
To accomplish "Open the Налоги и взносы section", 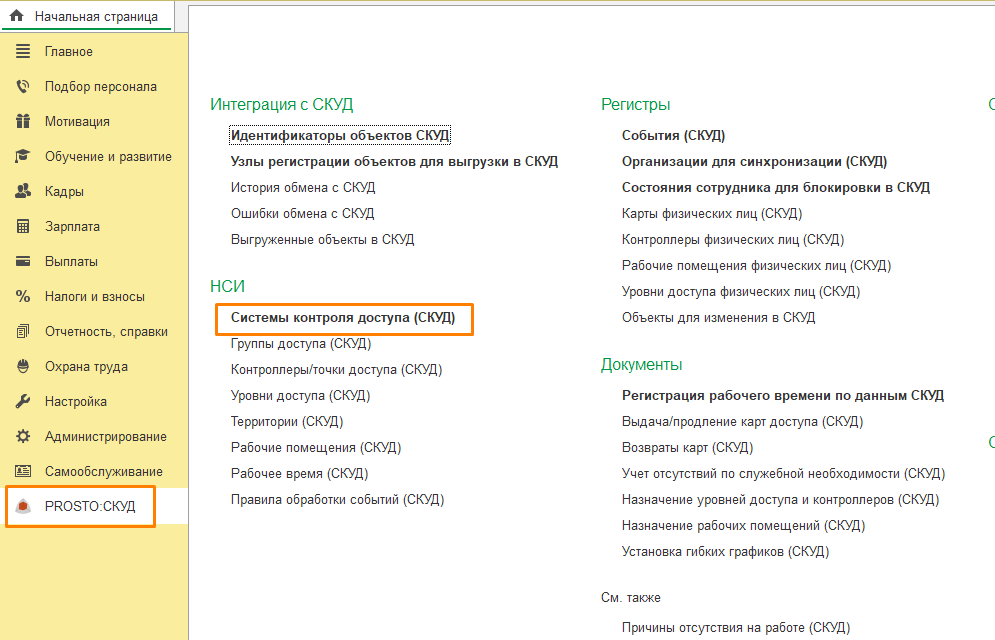I will pos(94,296).
